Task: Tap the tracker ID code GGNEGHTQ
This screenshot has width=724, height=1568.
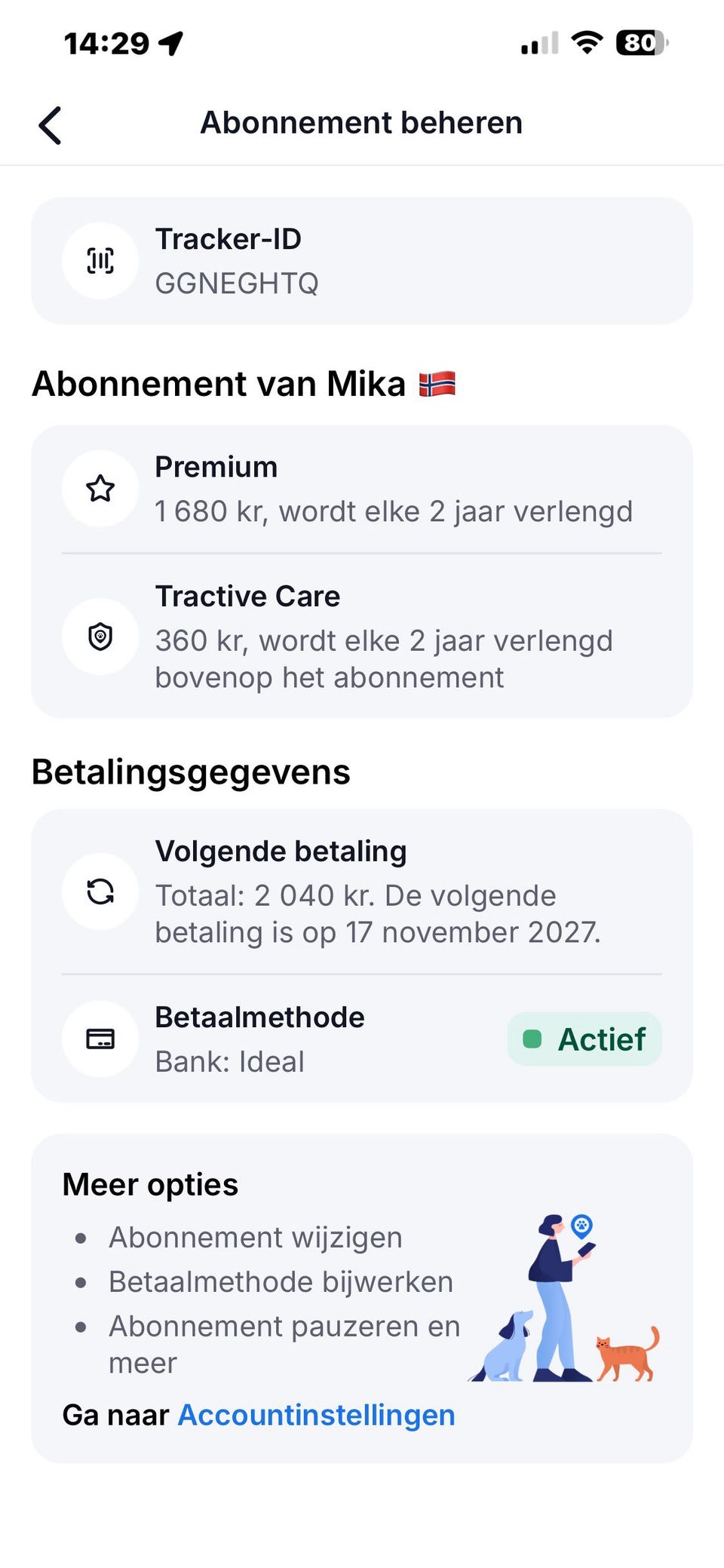Action: (x=237, y=284)
